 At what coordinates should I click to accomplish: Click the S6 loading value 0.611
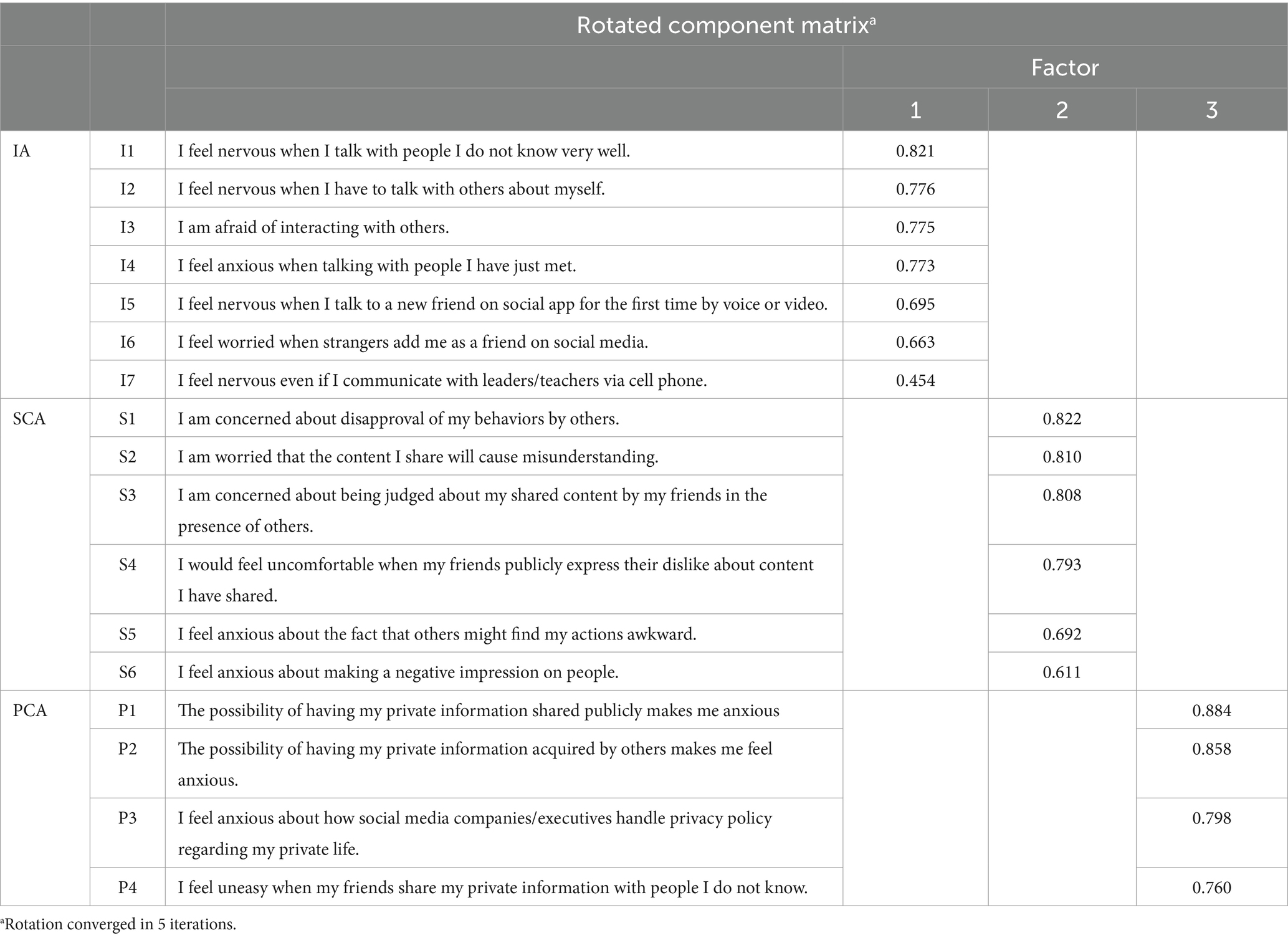(1062, 672)
